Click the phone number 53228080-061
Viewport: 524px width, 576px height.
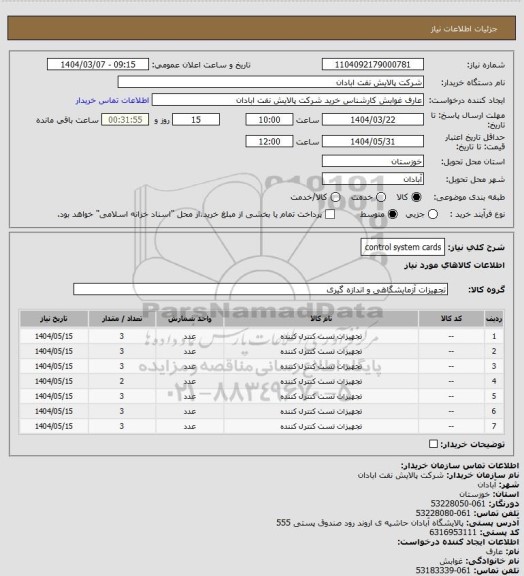(443, 513)
